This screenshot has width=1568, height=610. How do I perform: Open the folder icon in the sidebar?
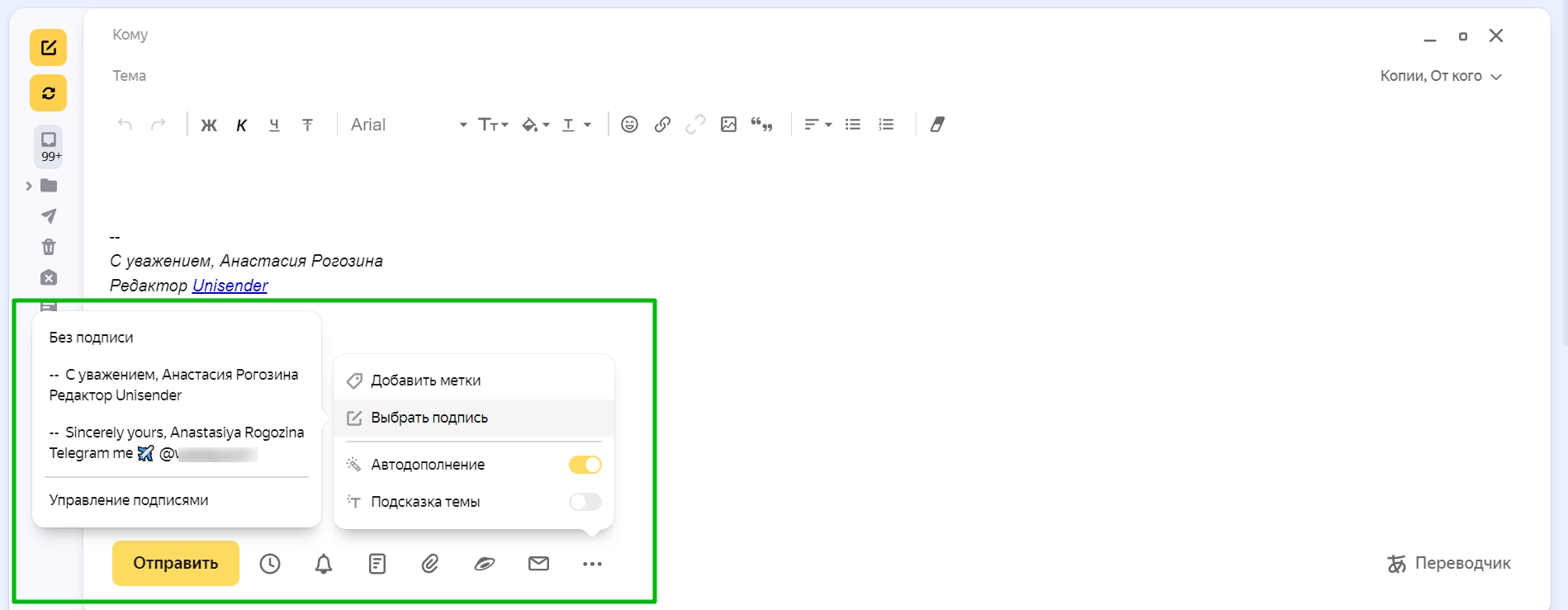point(49,186)
